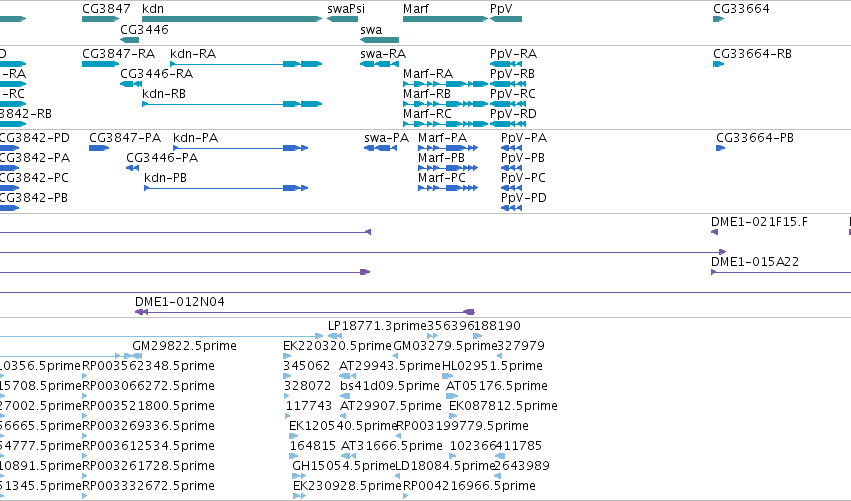Click the DME1-012N04 clone label
This screenshot has height=501, width=851.
pyautogui.click(x=180, y=302)
